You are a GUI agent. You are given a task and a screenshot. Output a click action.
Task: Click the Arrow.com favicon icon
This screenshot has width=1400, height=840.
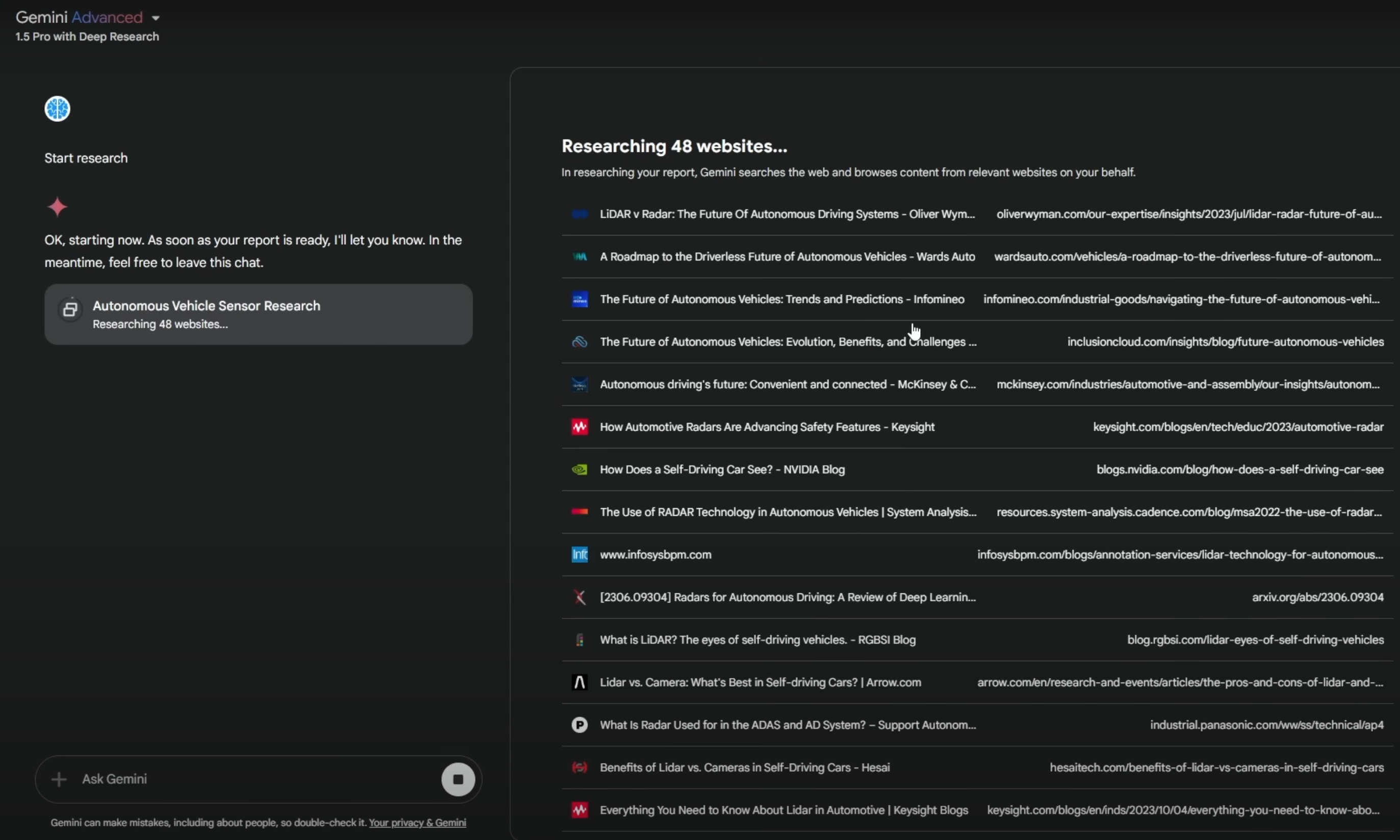pyautogui.click(x=579, y=682)
